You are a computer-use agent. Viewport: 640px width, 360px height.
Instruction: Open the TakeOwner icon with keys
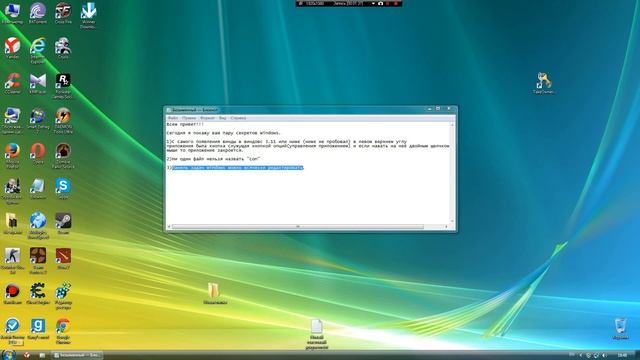(544, 83)
